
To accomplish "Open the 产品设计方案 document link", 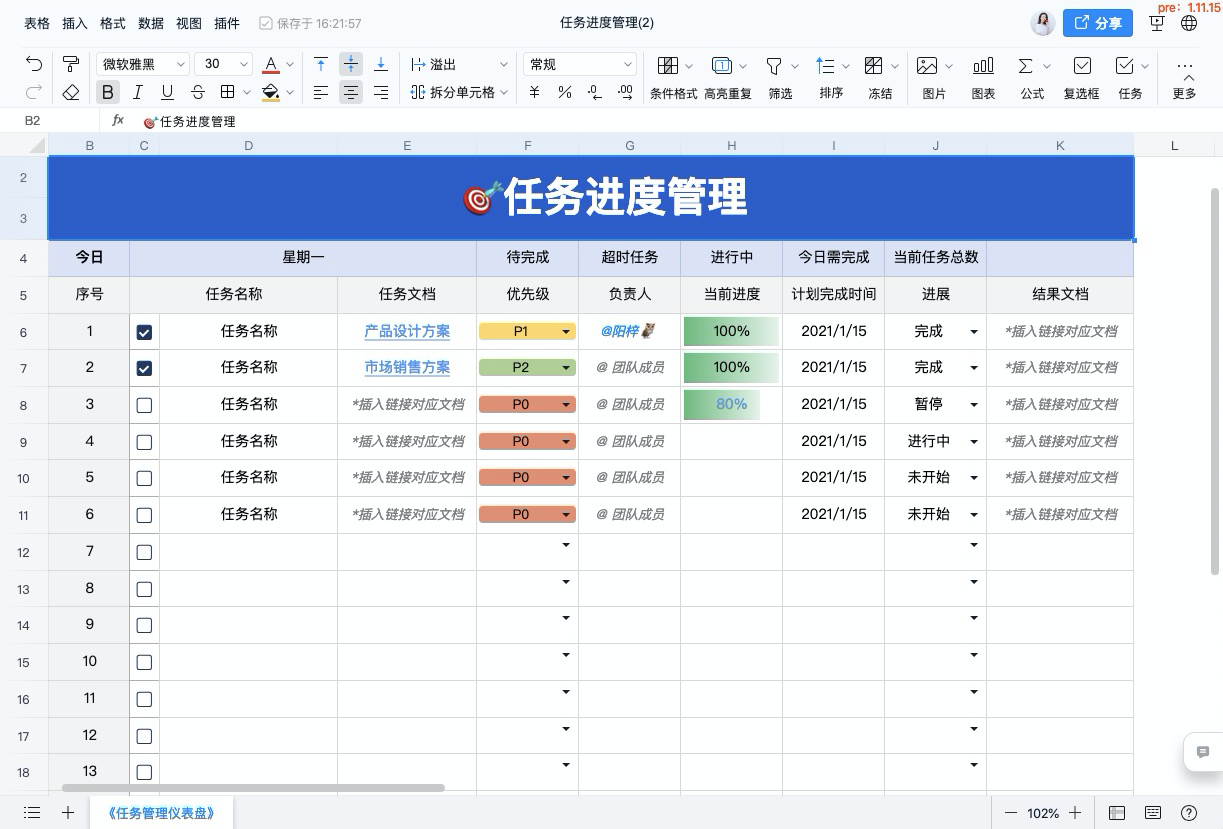I will 407,330.
